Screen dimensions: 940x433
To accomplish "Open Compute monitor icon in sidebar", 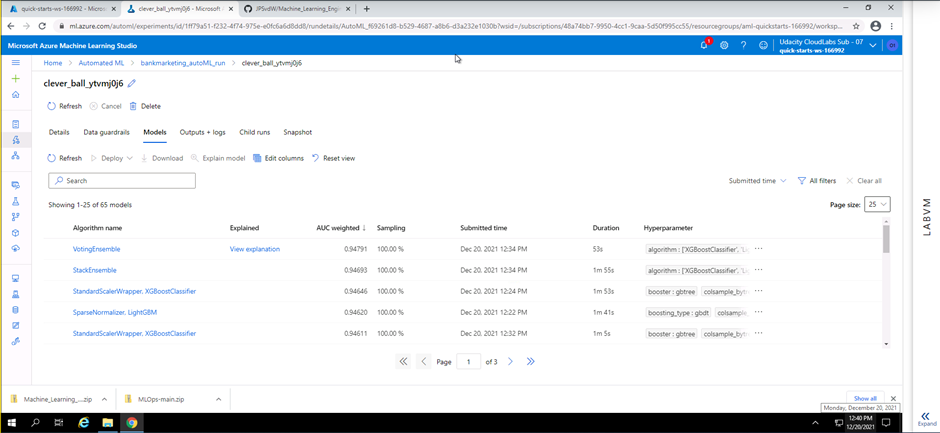I will pos(16,278).
